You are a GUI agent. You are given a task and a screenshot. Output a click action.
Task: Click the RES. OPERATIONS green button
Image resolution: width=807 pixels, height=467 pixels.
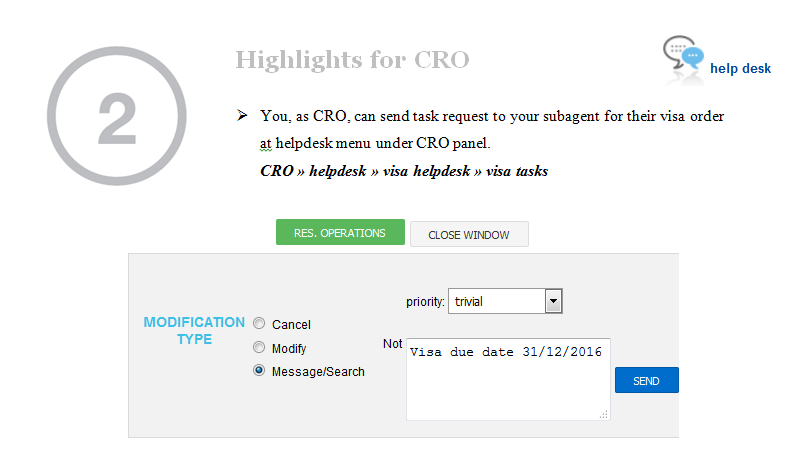coord(340,232)
